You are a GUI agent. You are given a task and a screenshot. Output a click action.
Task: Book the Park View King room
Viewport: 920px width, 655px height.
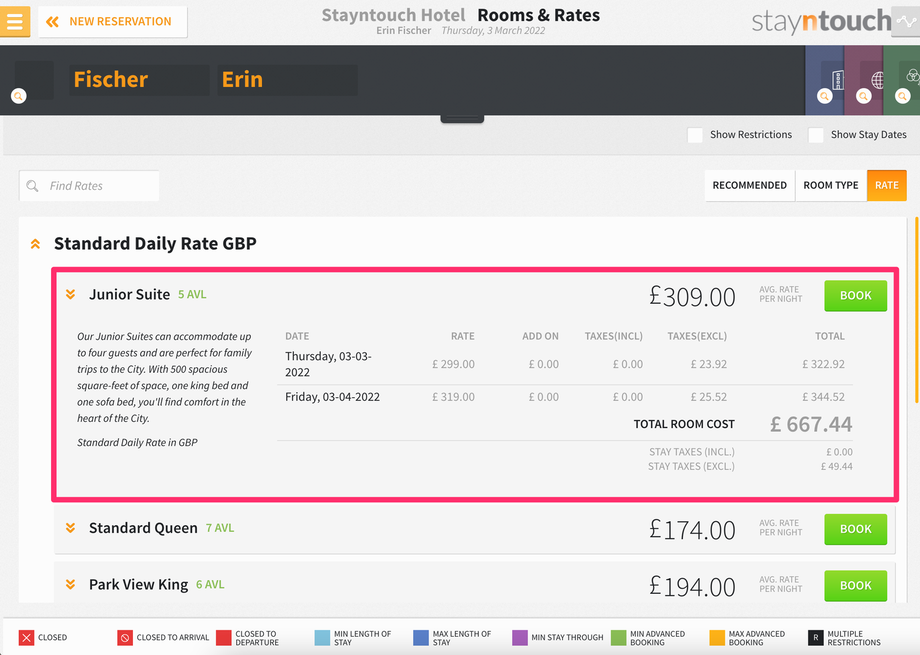(855, 585)
